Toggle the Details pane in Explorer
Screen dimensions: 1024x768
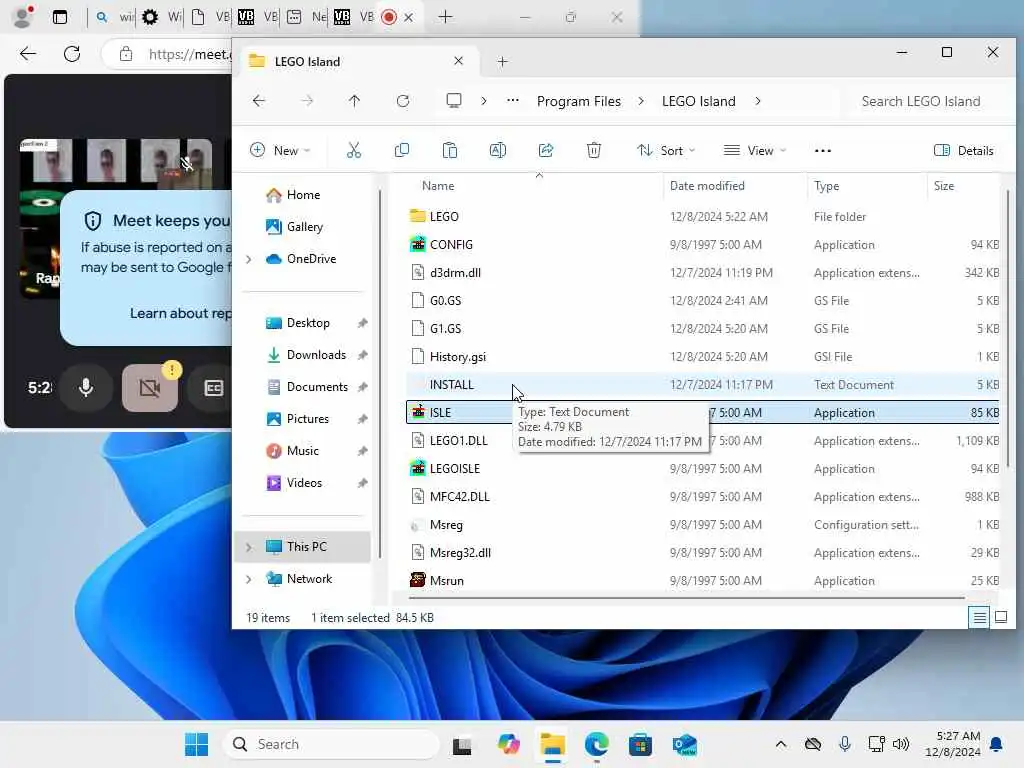click(964, 151)
